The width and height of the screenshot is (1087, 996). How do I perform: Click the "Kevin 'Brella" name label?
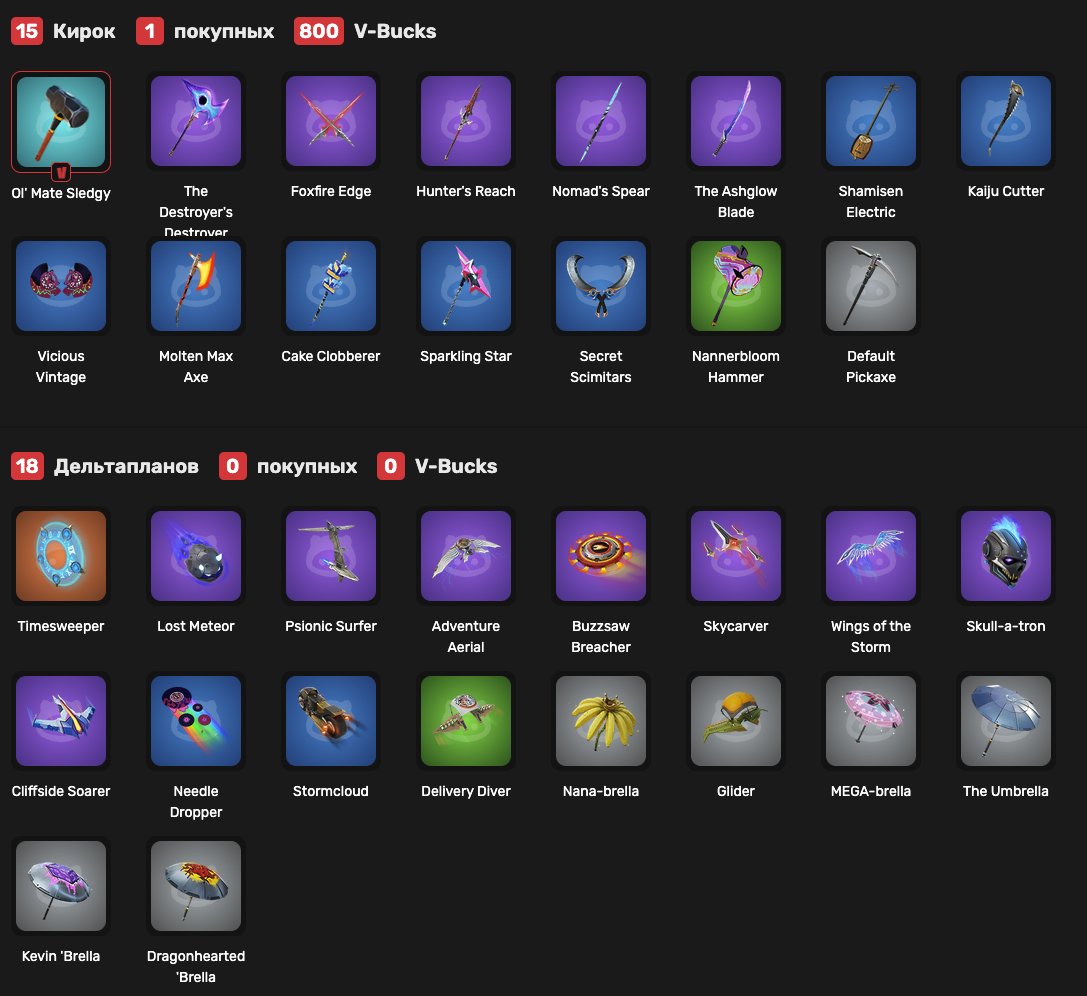click(61, 956)
